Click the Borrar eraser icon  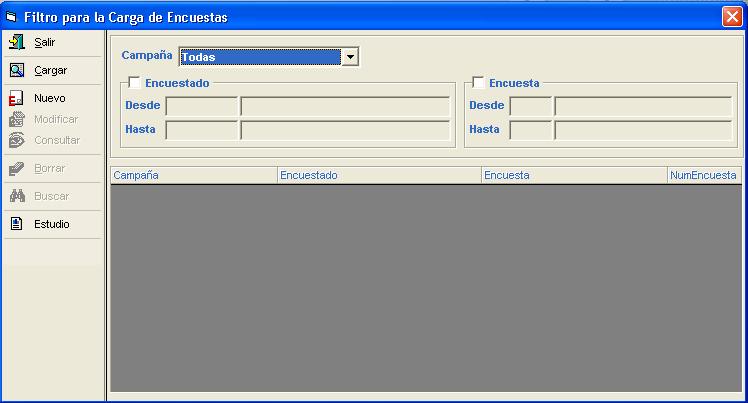click(x=17, y=168)
